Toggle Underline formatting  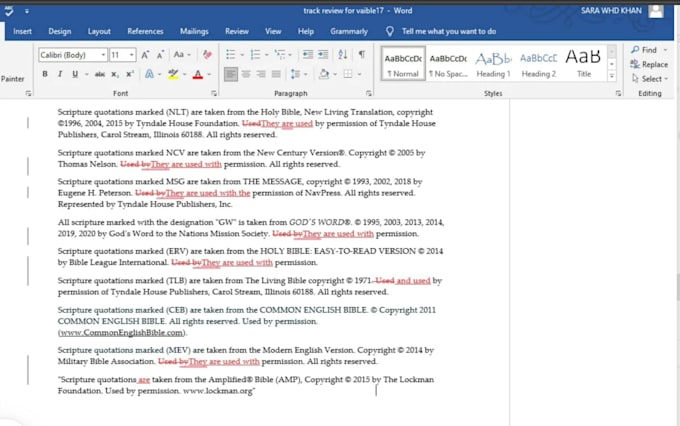click(x=75, y=74)
